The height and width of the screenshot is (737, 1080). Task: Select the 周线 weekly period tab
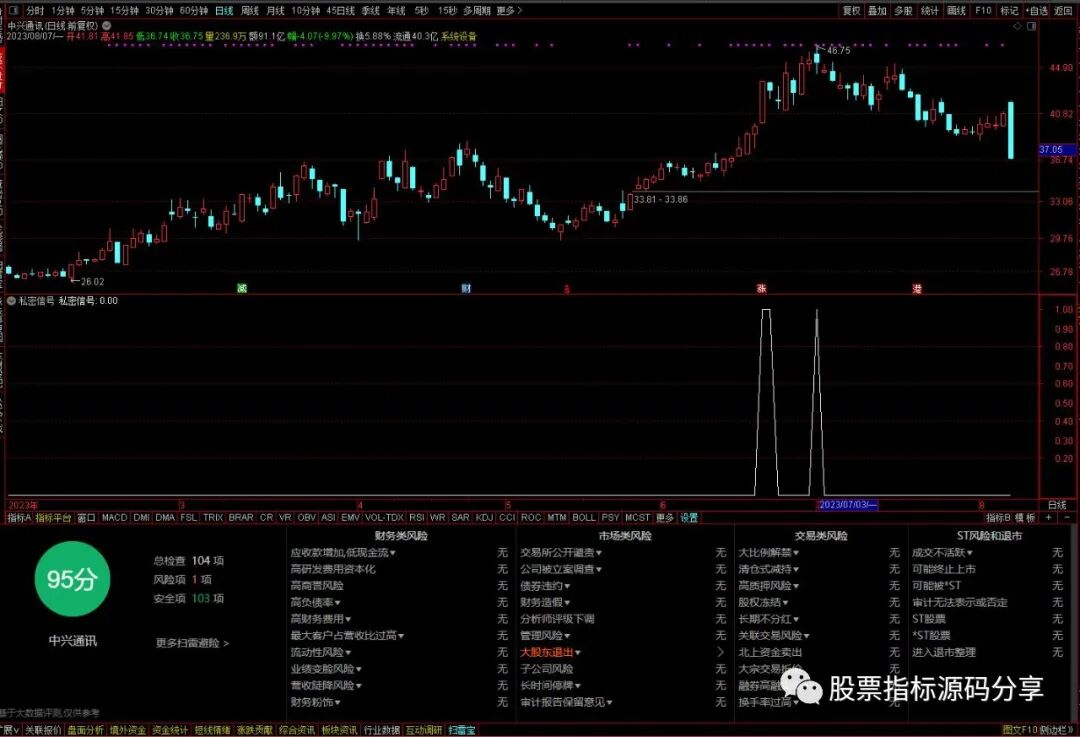(x=249, y=10)
